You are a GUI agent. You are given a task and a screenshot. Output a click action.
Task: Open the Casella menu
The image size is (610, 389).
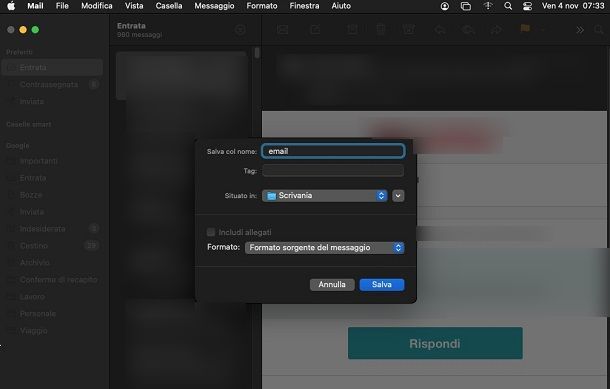(x=169, y=6)
